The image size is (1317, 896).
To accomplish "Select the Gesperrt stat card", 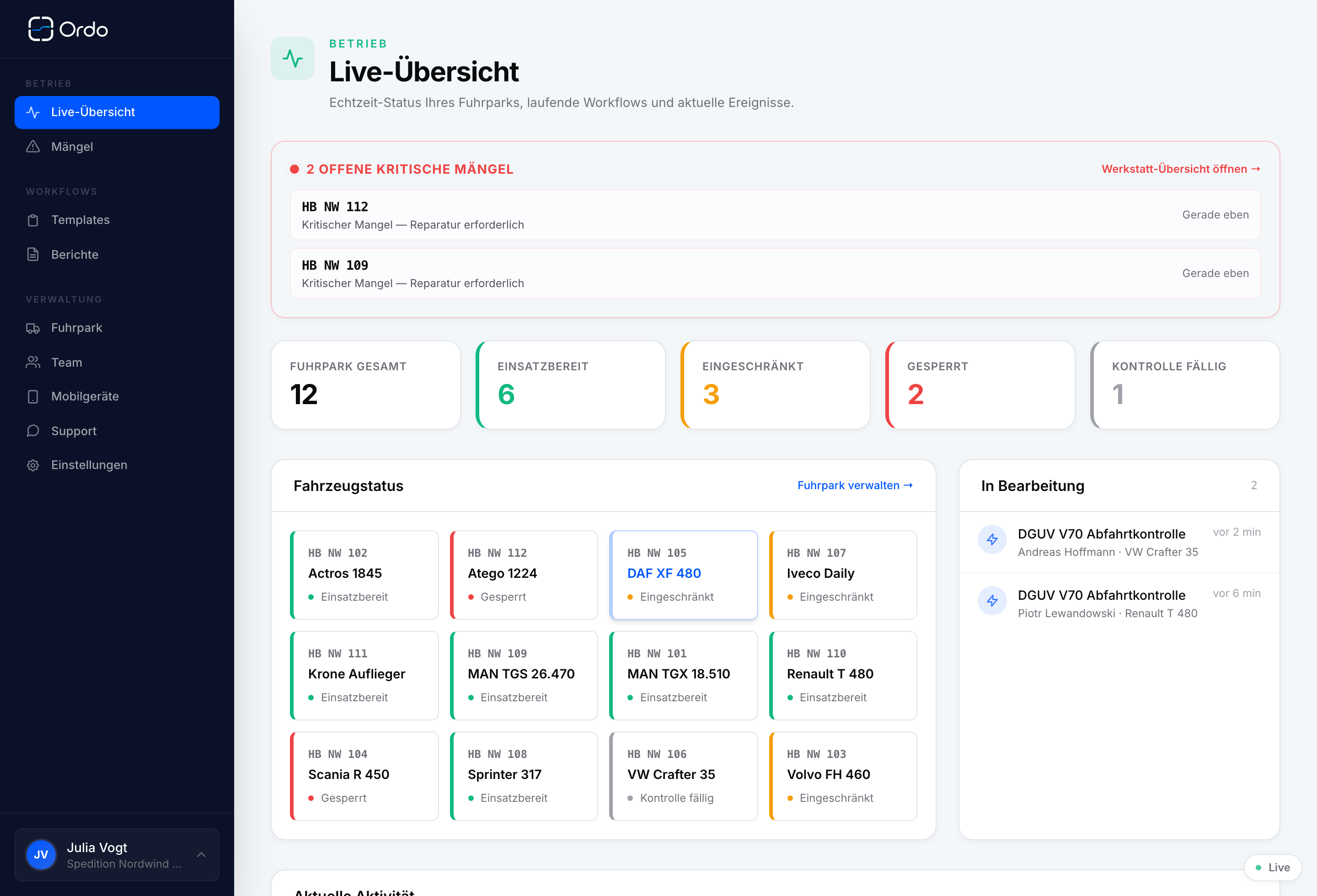I will [980, 385].
